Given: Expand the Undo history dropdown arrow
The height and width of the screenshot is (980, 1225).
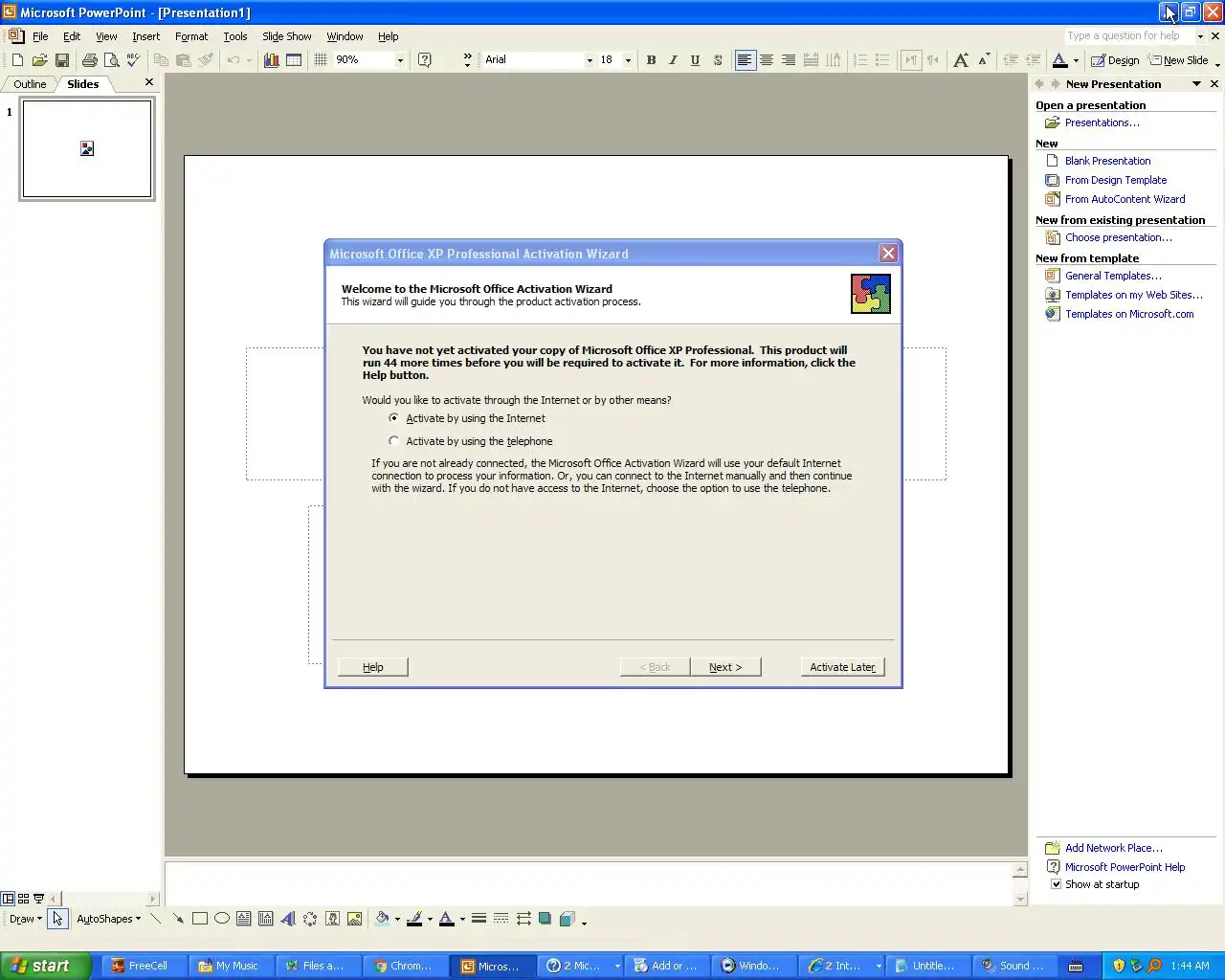Looking at the screenshot, I should [x=249, y=60].
